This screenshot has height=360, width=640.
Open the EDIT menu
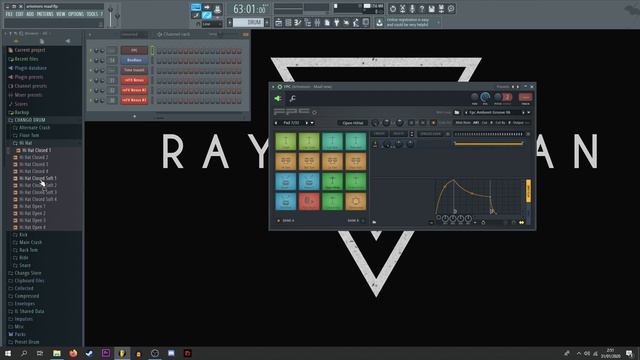[x=20, y=14]
